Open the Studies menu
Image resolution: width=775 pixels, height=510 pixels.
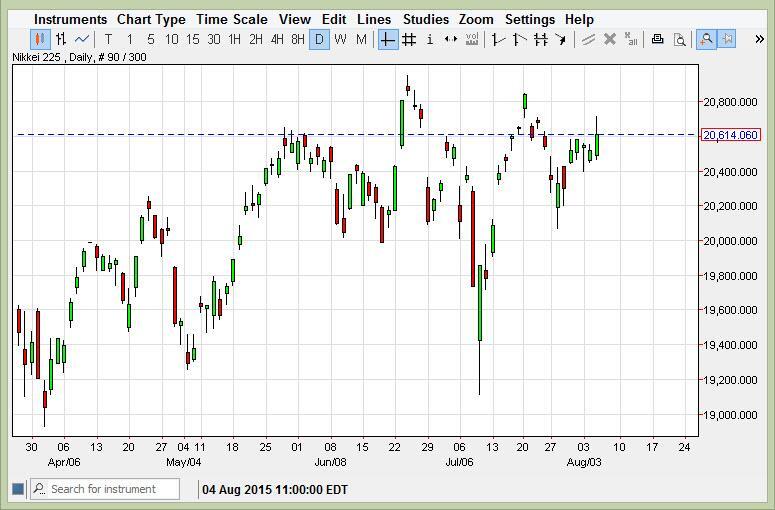[x=425, y=19]
